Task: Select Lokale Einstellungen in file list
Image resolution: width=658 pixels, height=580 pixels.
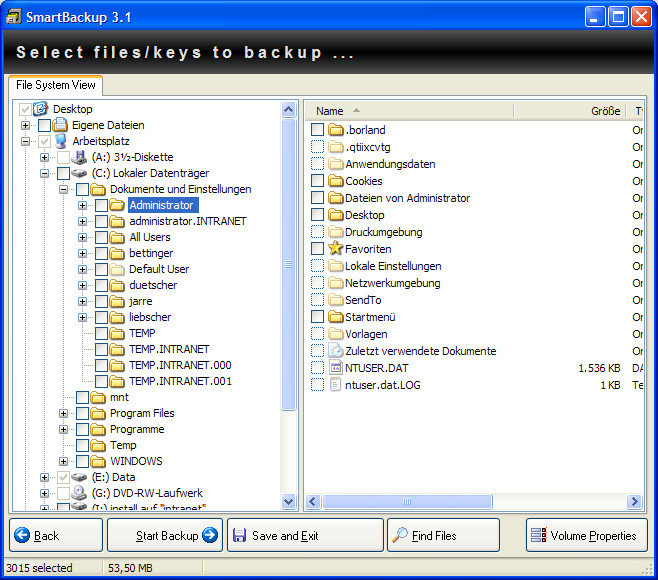Action: click(x=393, y=266)
